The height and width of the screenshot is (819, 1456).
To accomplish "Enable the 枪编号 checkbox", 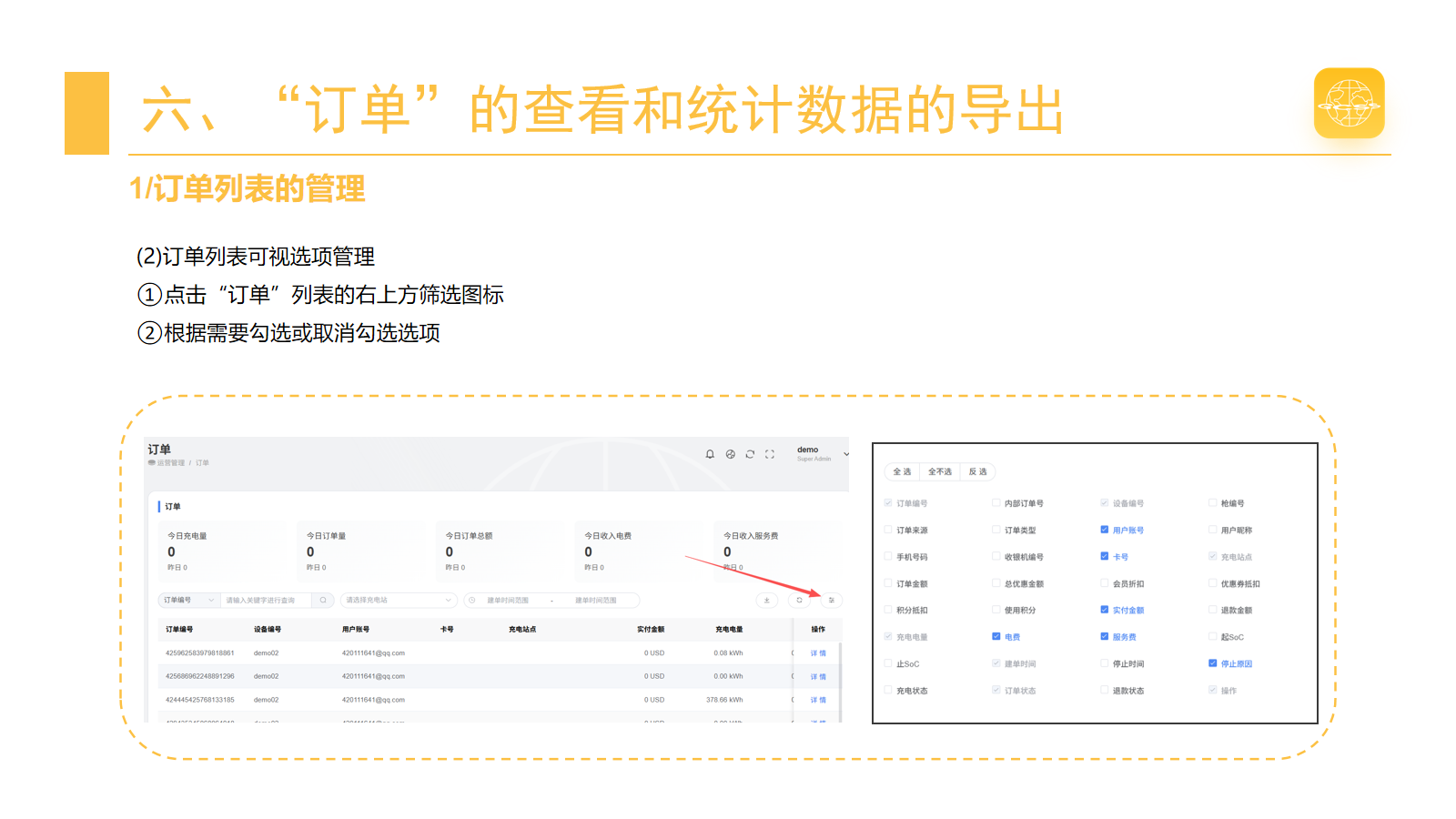I will click(1213, 503).
